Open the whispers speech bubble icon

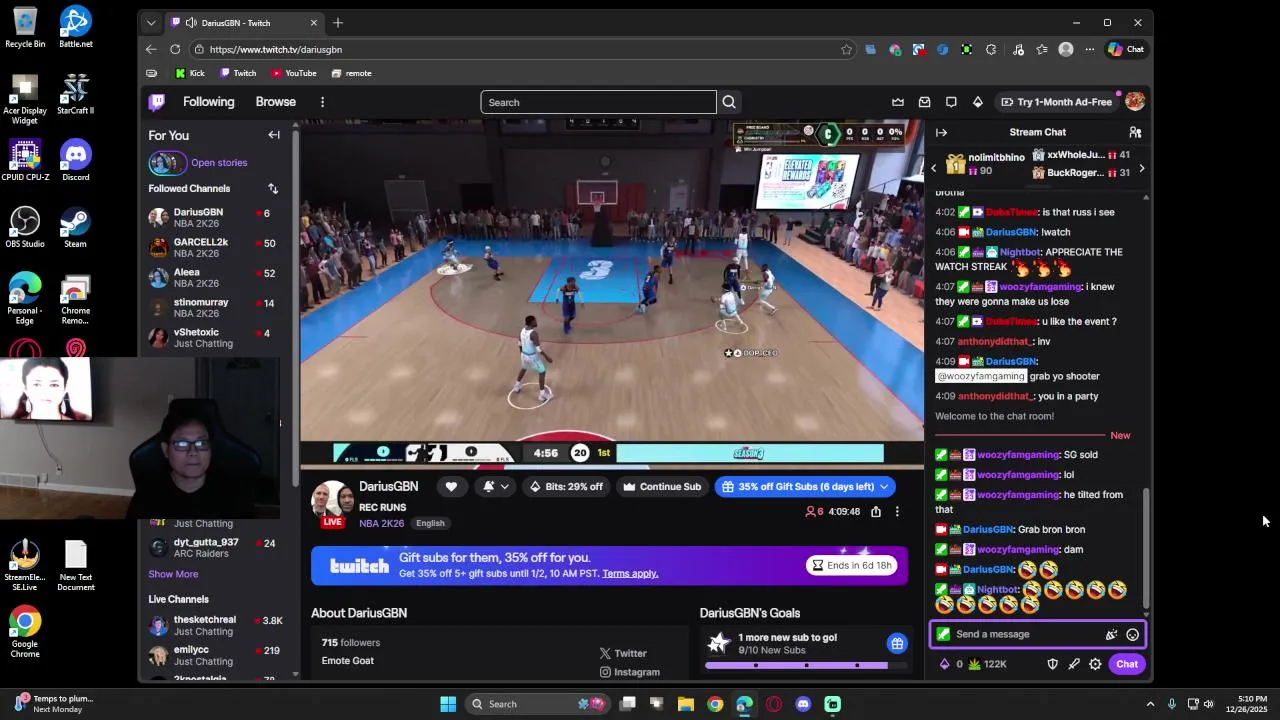pyautogui.click(x=951, y=102)
